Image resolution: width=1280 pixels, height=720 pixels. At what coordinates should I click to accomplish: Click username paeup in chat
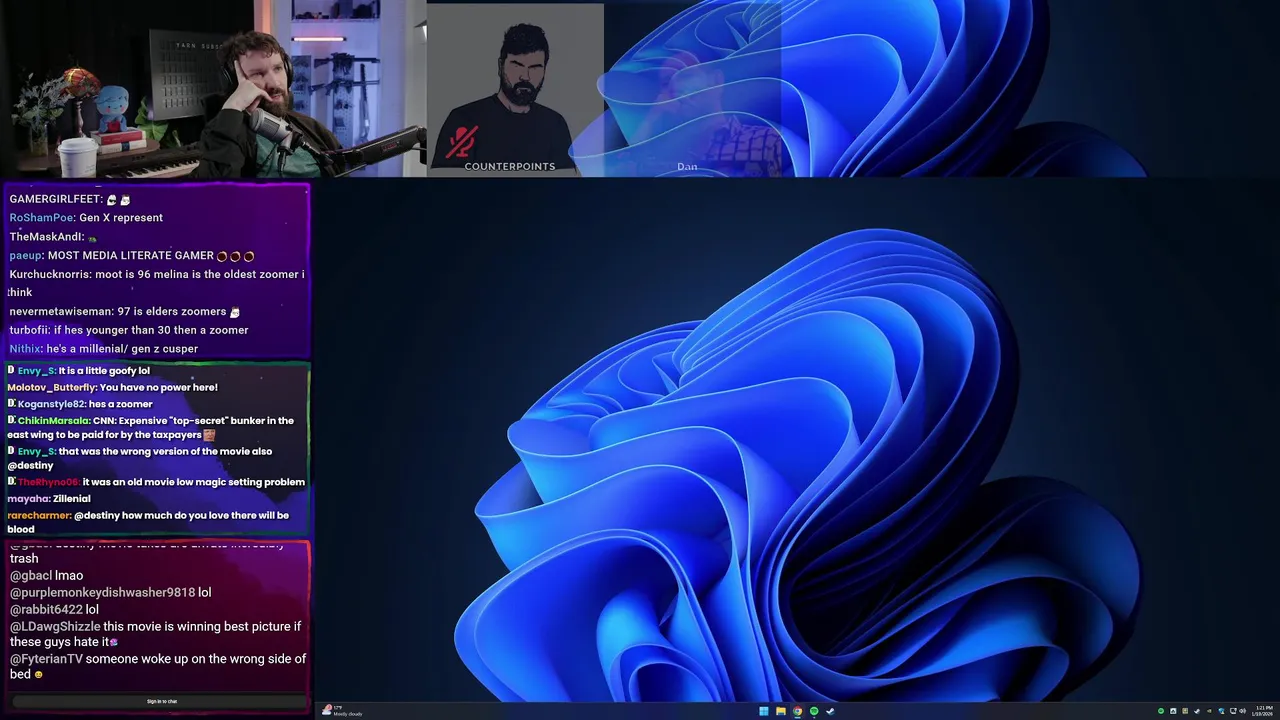pyautogui.click(x=26, y=255)
